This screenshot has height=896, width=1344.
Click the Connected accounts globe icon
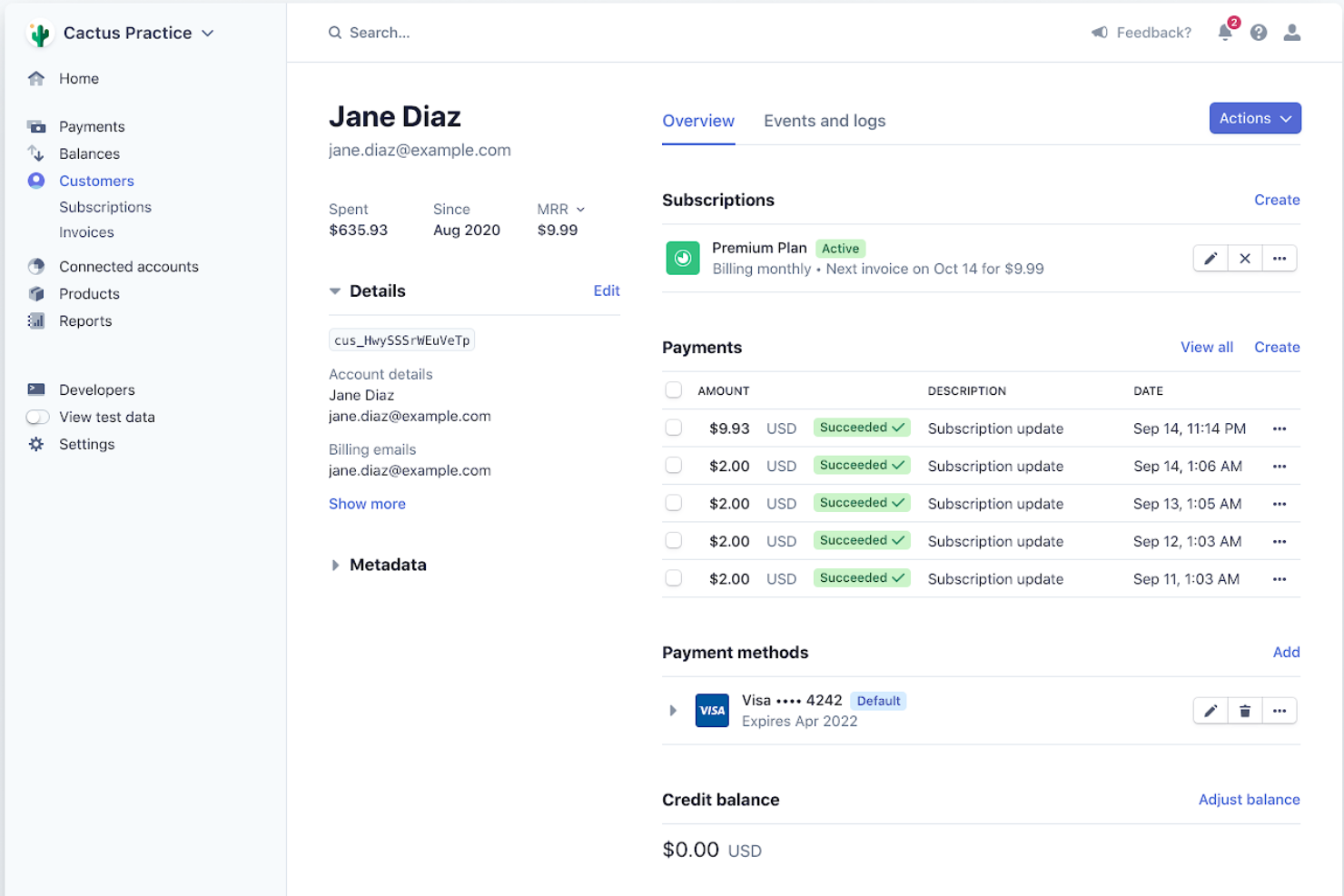click(36, 267)
